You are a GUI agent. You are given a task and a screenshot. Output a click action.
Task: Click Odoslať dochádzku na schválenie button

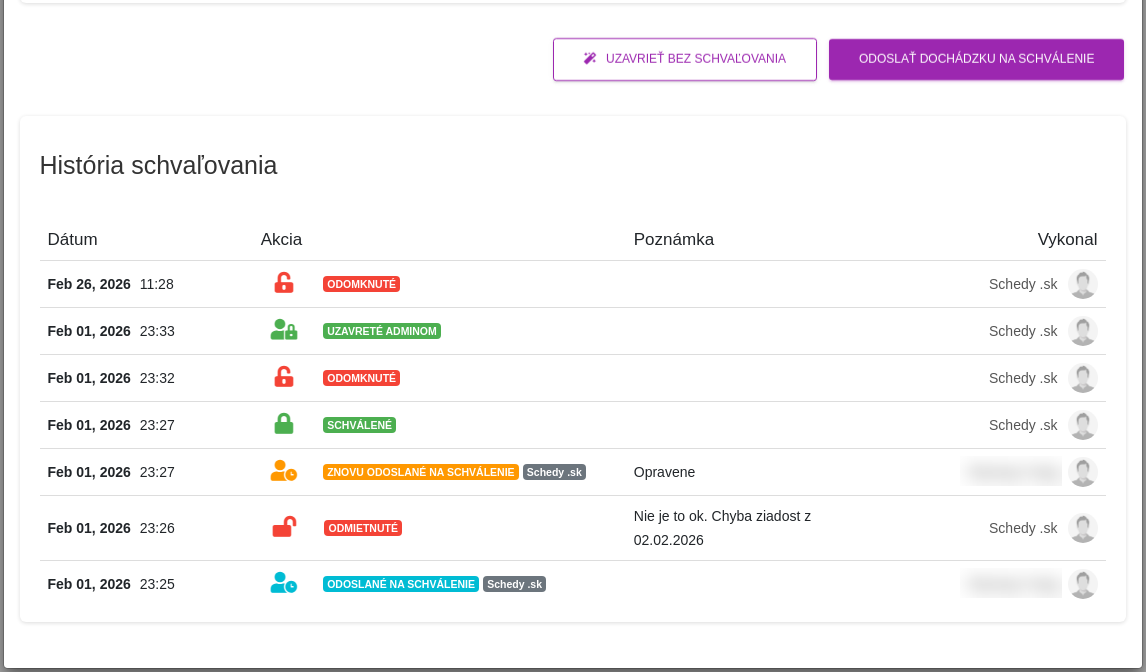click(976, 59)
